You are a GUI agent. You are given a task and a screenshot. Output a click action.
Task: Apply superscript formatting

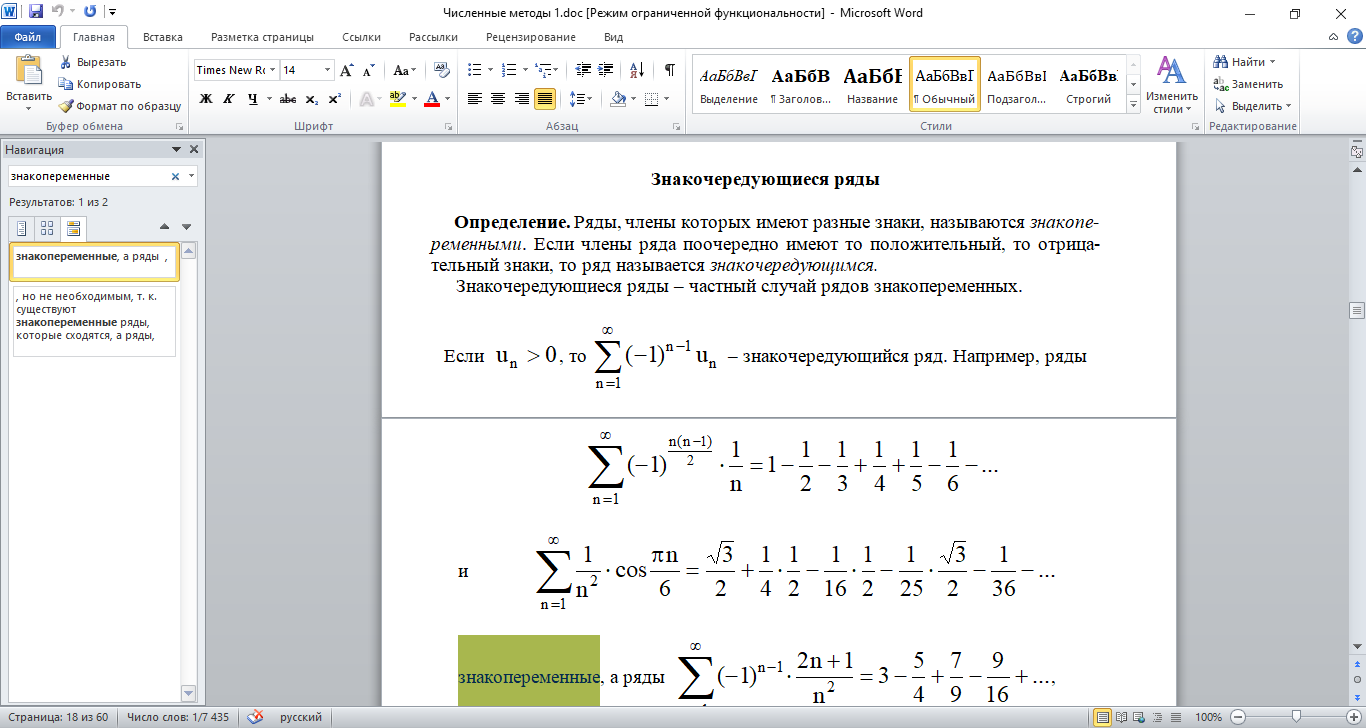click(334, 99)
